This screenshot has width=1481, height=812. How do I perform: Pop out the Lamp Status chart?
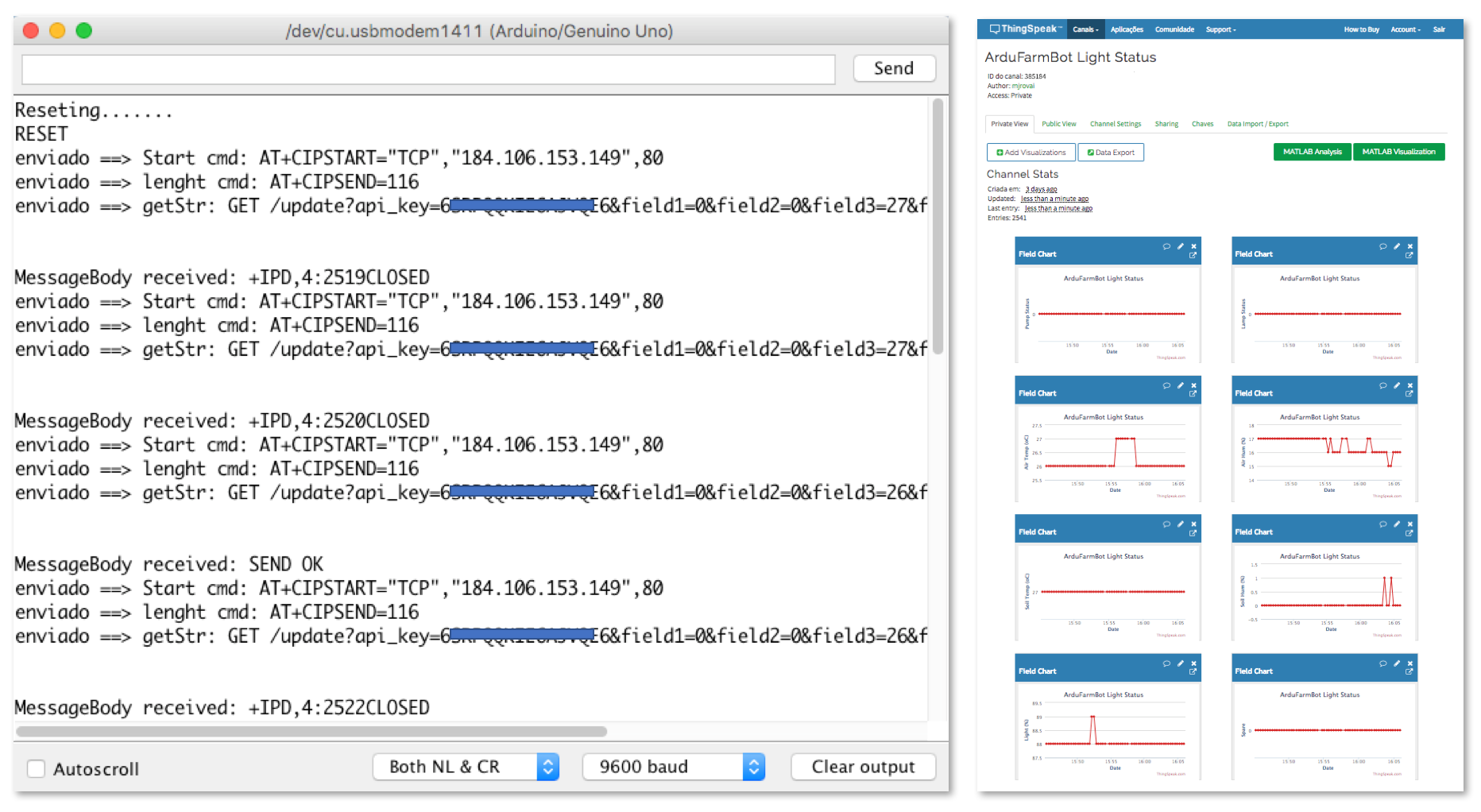point(1409,256)
